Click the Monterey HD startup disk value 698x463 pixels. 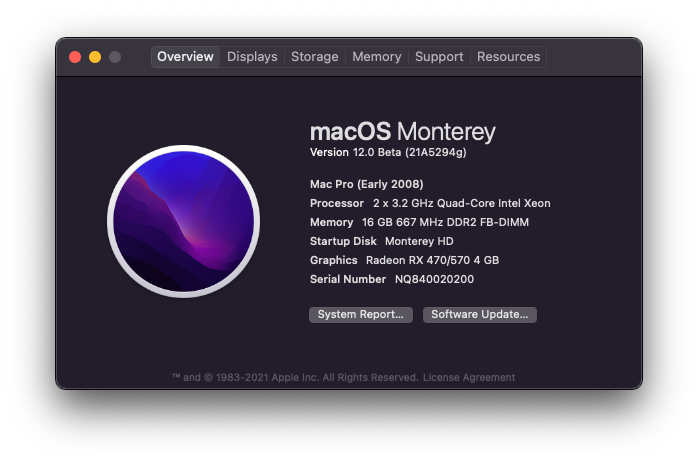click(419, 241)
